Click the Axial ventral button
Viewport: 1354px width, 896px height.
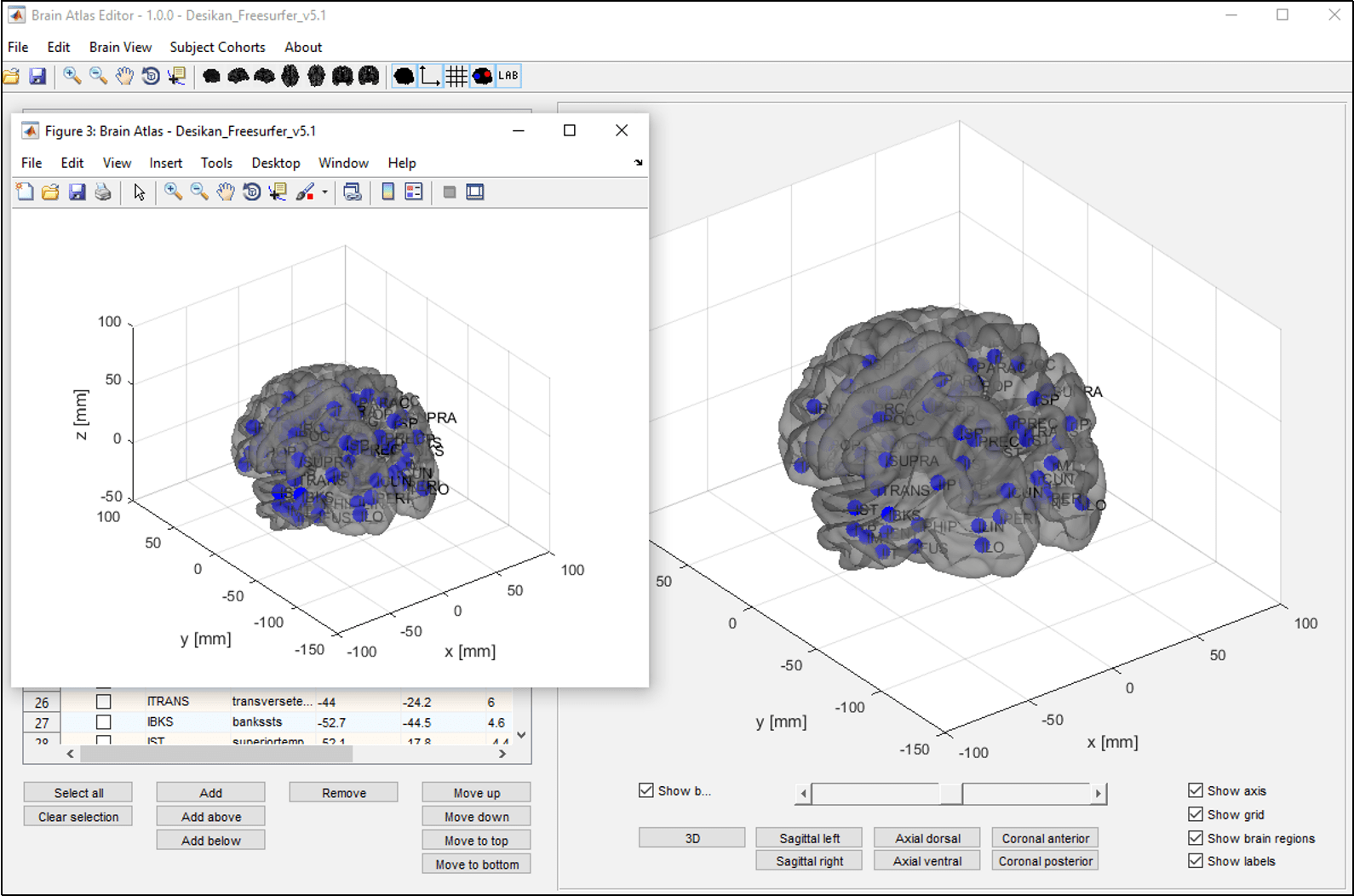click(927, 861)
